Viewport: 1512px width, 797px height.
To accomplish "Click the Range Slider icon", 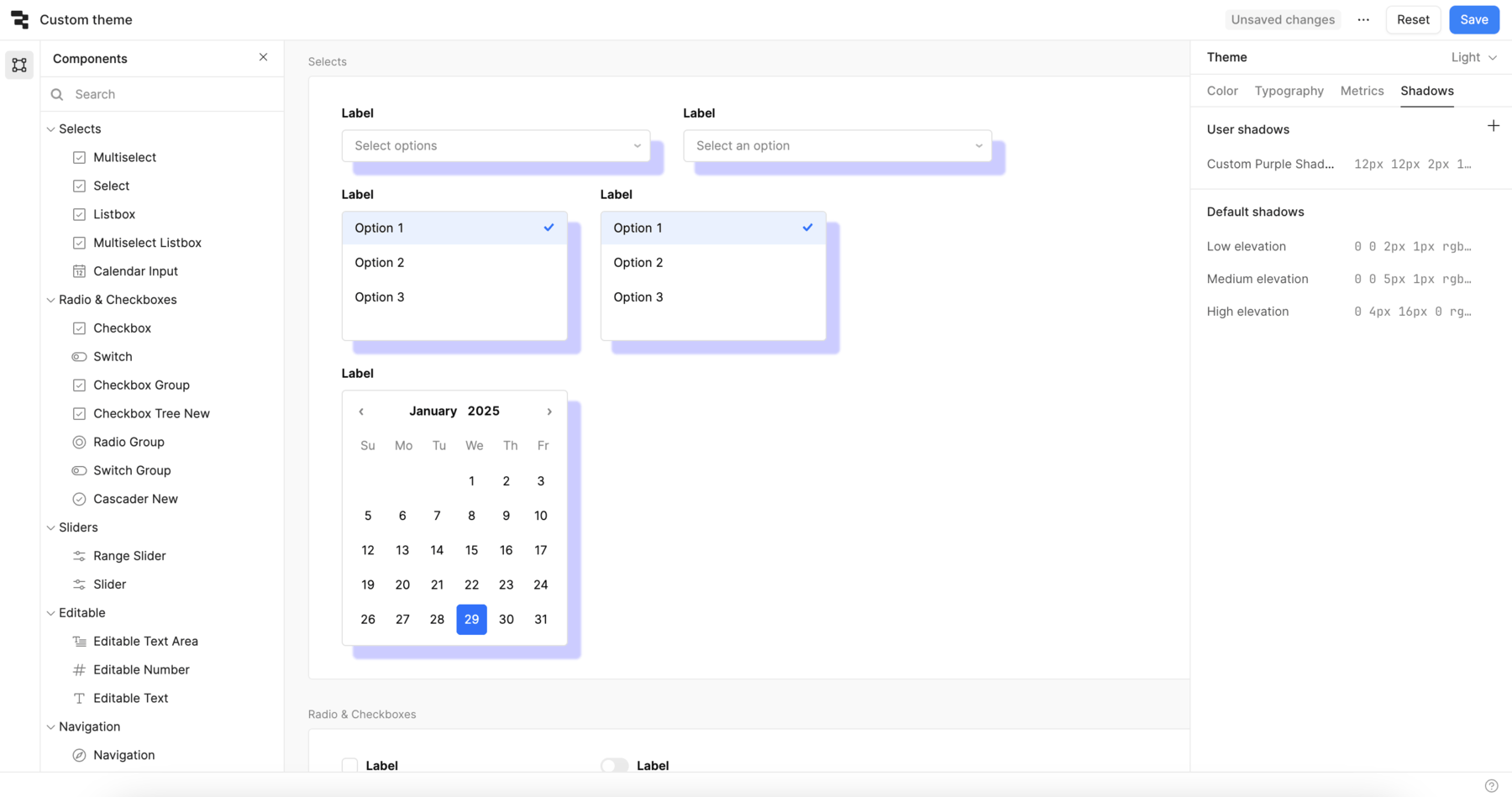I will 79,556.
